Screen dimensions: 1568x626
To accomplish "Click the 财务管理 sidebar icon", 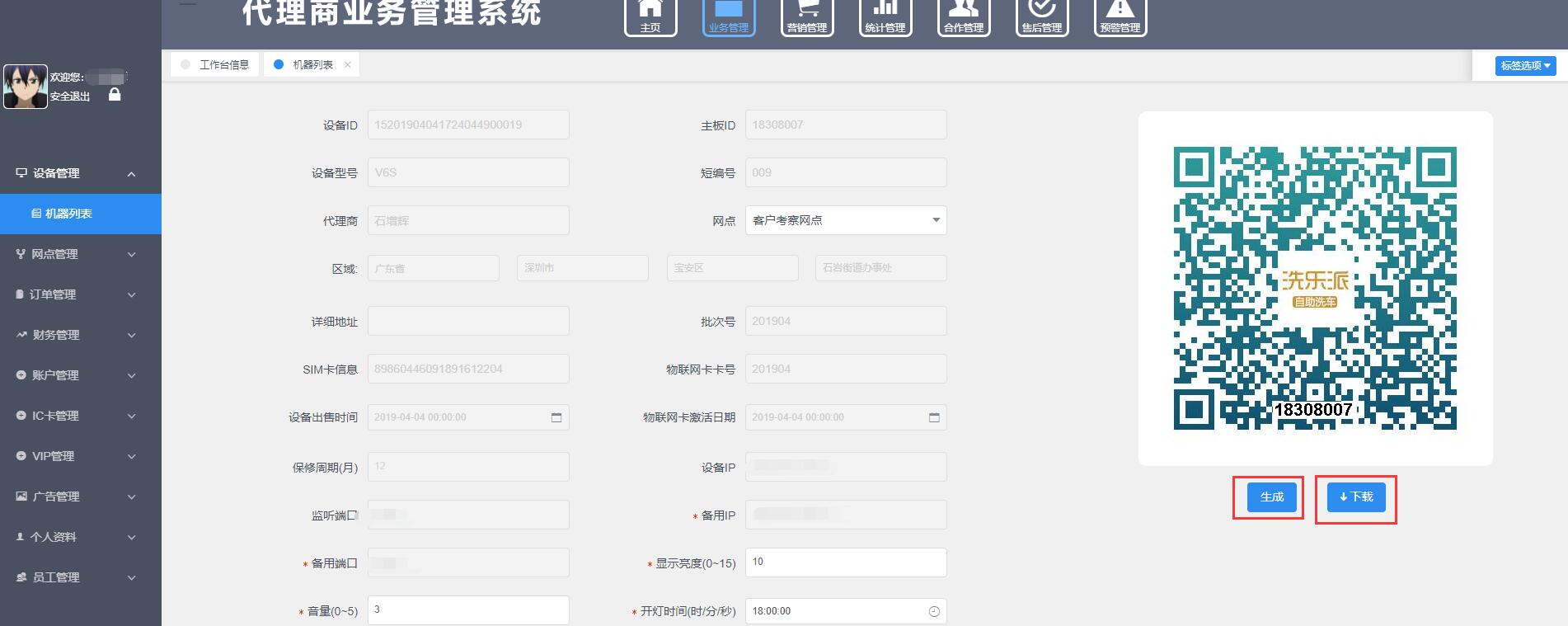I will coord(21,335).
